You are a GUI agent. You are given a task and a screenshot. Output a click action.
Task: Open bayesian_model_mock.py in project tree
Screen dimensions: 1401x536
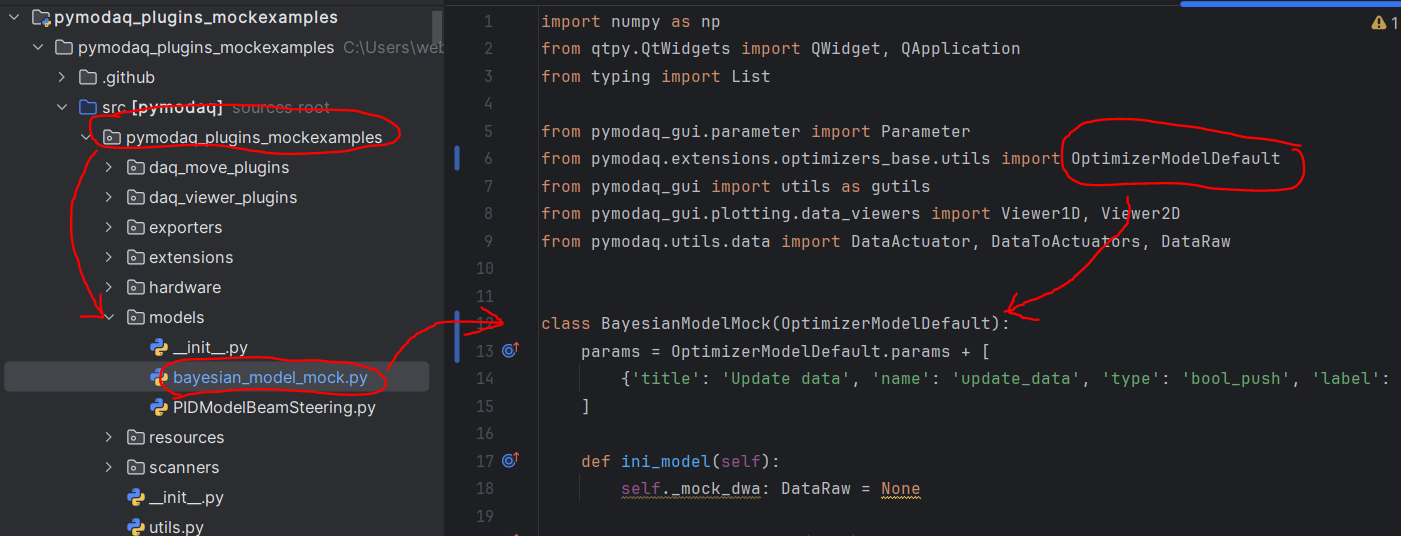click(x=270, y=377)
